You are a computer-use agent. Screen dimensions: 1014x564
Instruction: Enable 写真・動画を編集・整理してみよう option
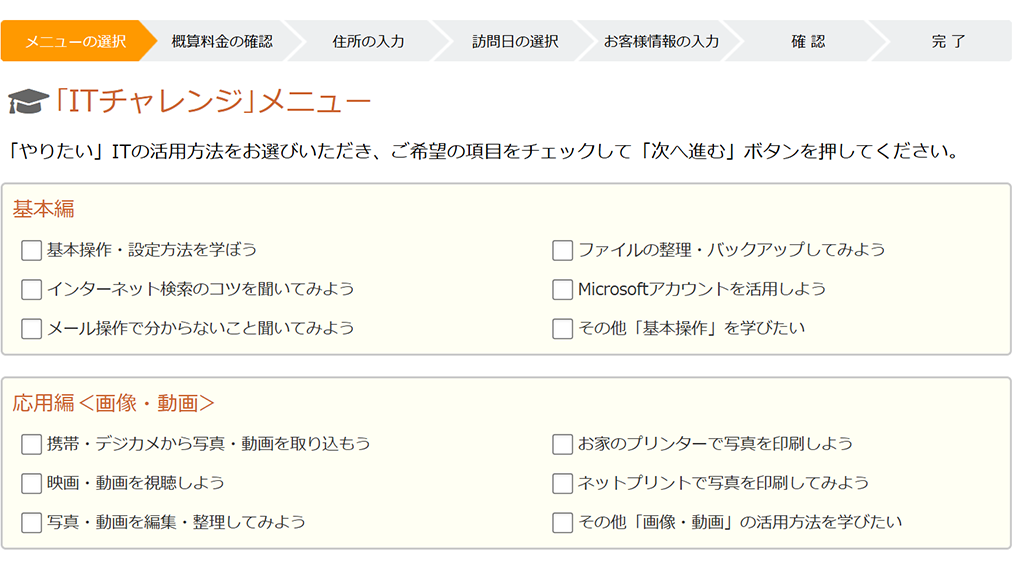point(31,522)
